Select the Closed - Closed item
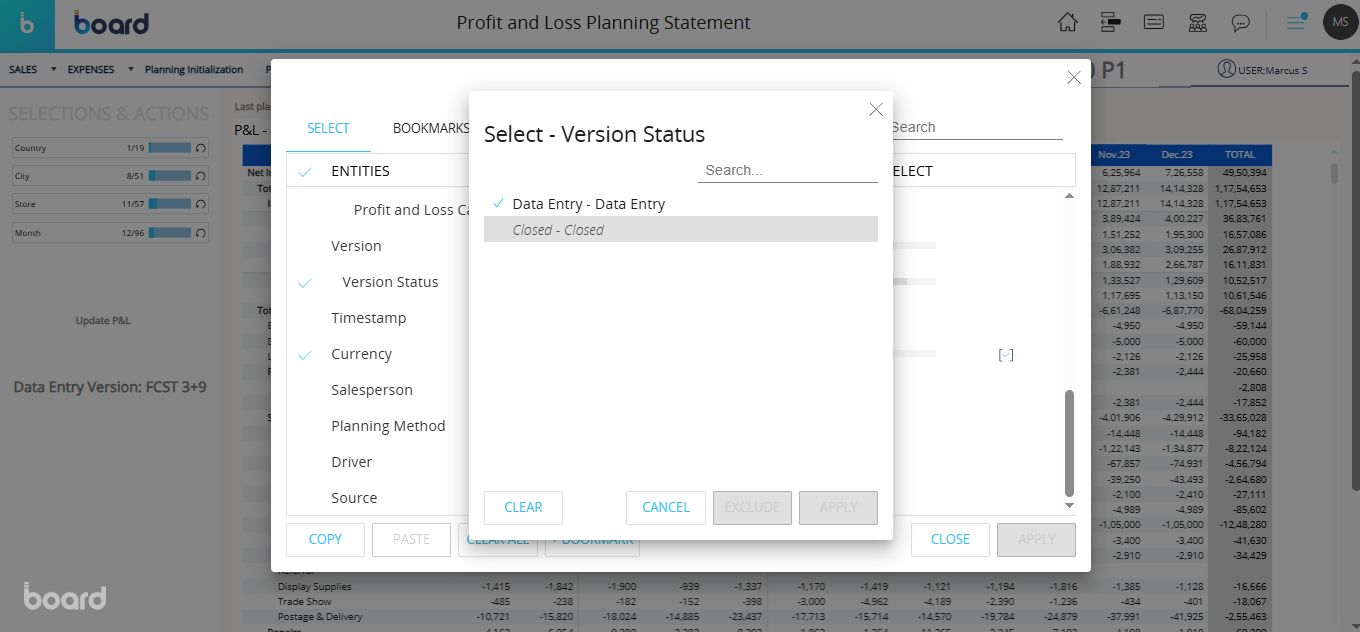The width and height of the screenshot is (1360, 632). (558, 230)
